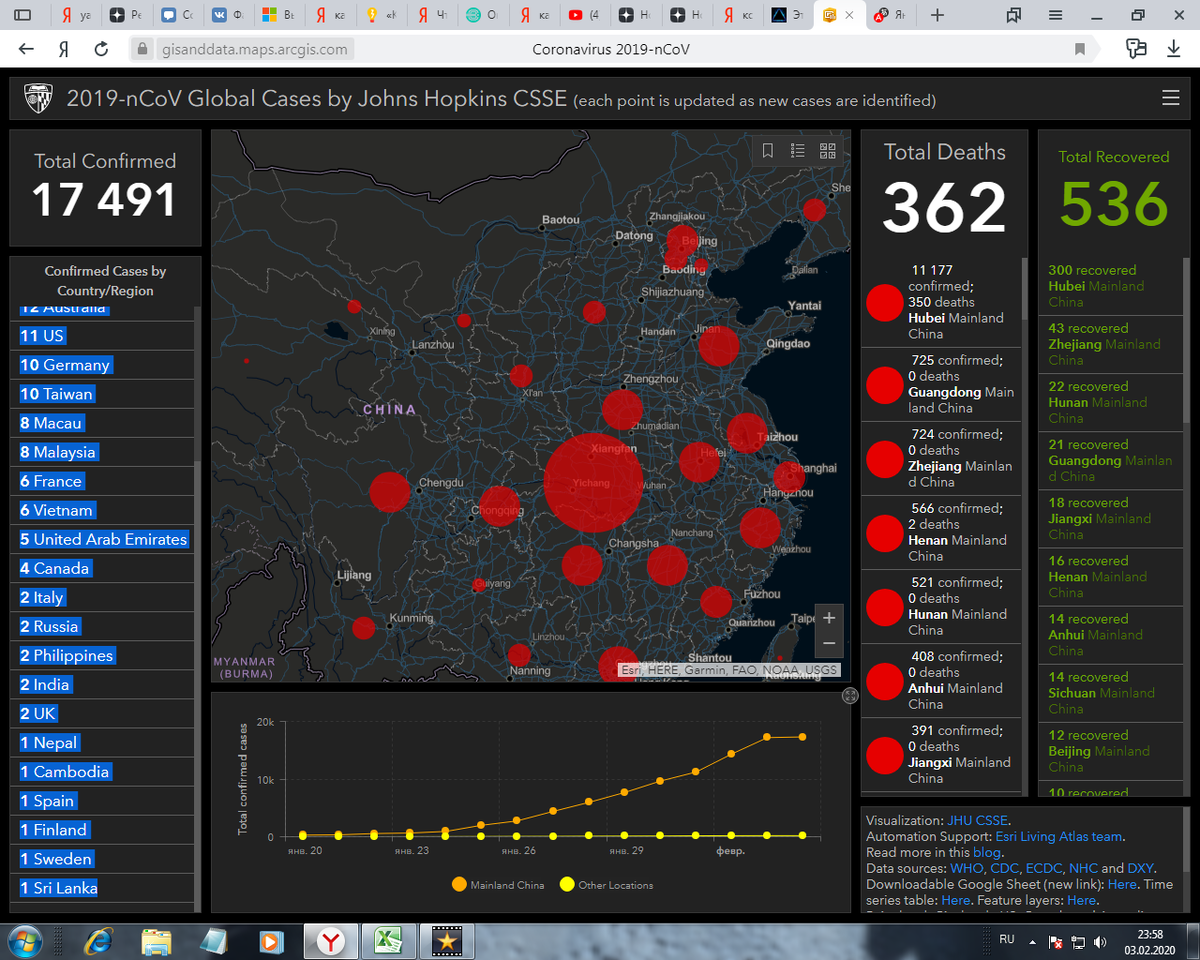The height and width of the screenshot is (960, 1200).
Task: Toggle Other Locations series in legend
Action: point(606,885)
